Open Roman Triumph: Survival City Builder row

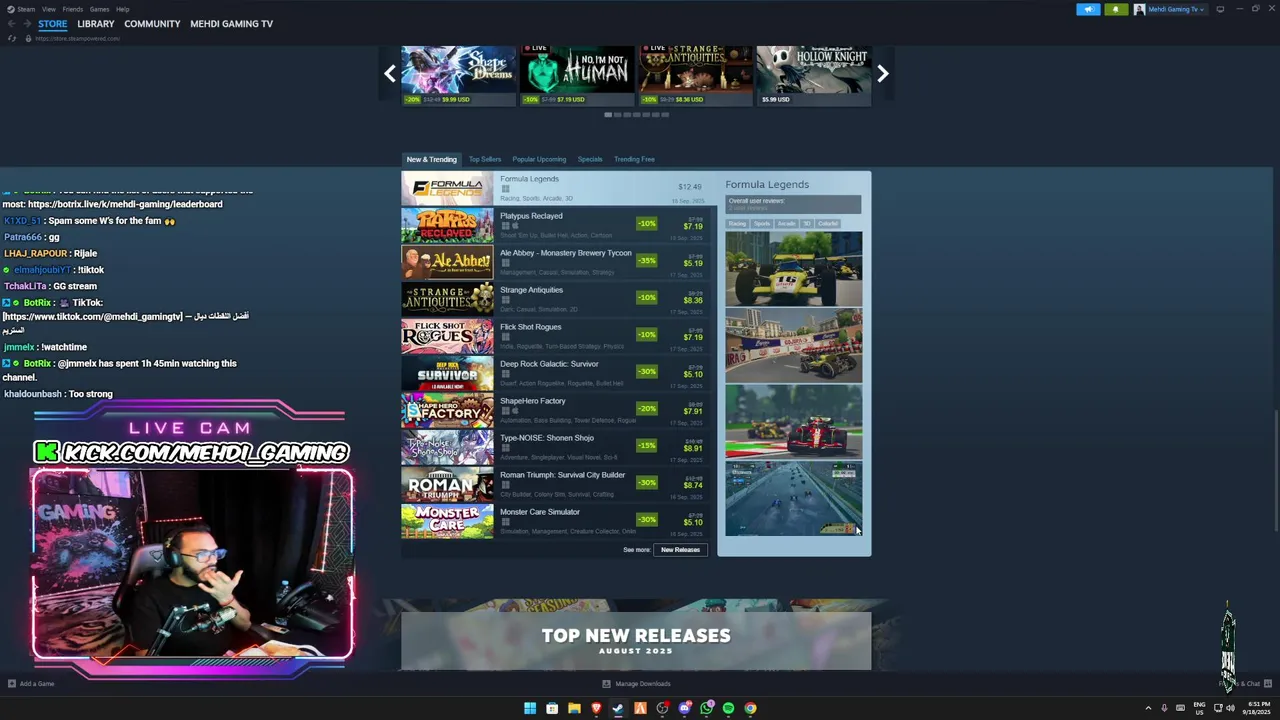[x=559, y=484]
